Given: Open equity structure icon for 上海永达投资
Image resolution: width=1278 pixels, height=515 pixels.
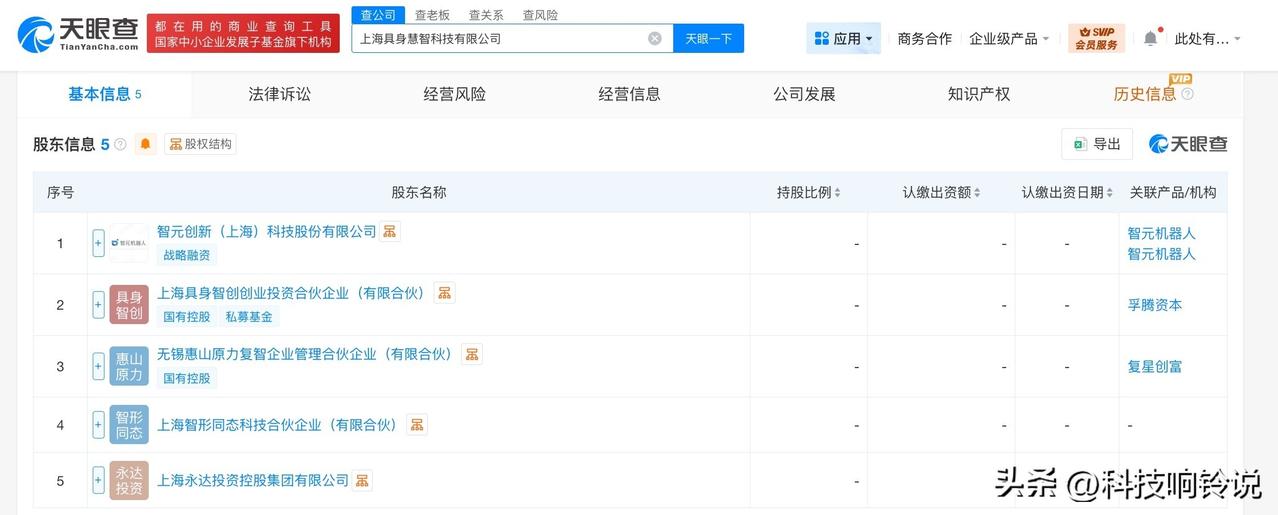Looking at the screenshot, I should coord(362,480).
